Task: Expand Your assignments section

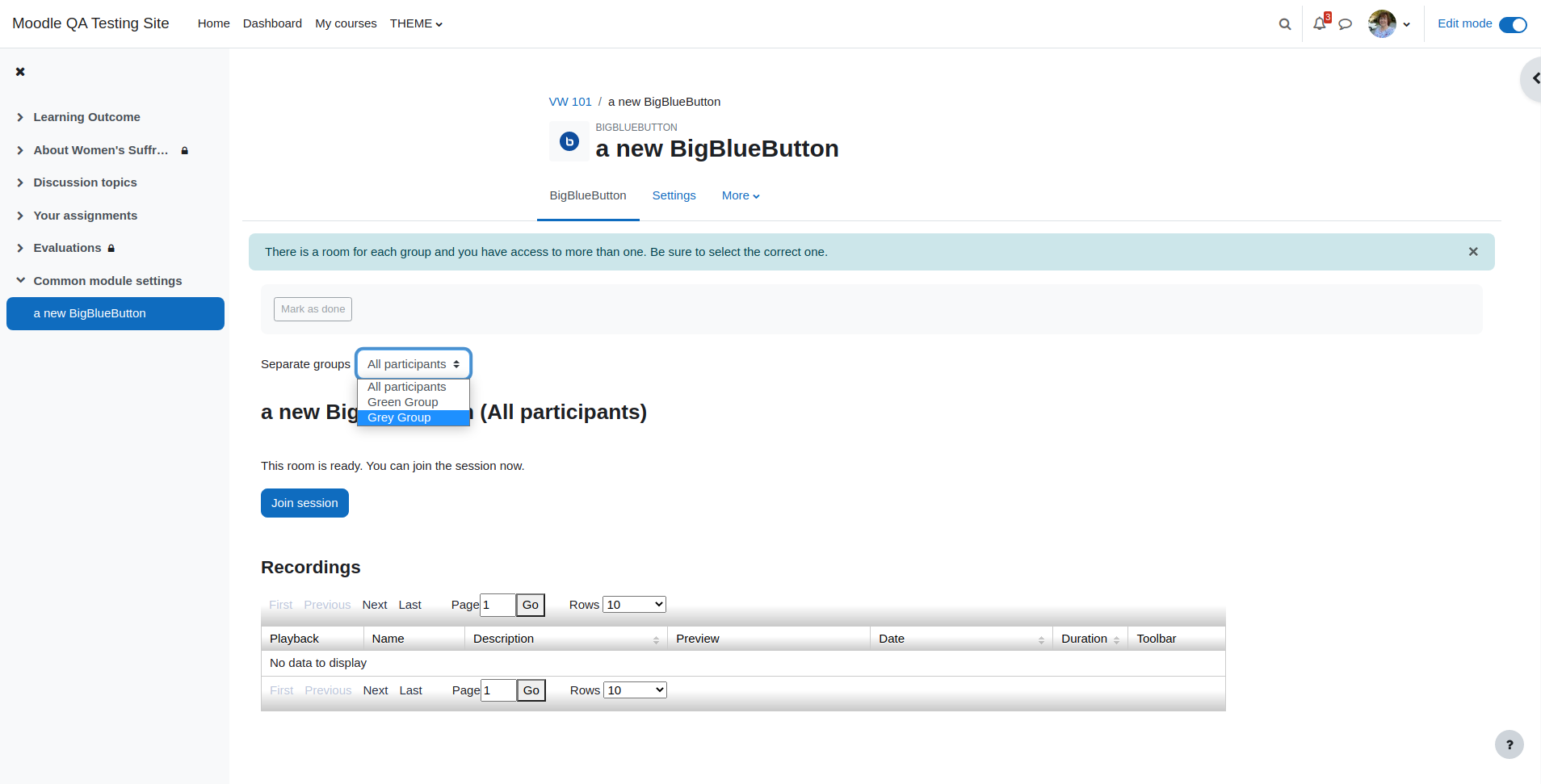Action: 20,216
